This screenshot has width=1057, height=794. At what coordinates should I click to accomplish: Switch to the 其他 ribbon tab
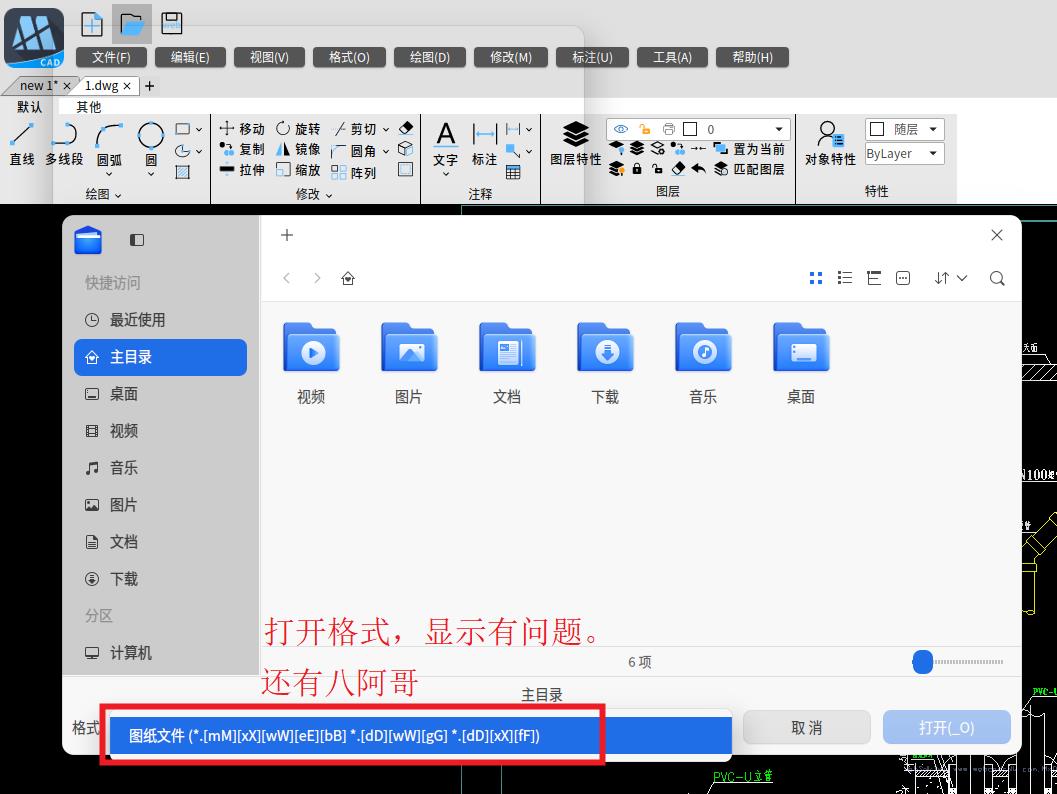click(88, 106)
